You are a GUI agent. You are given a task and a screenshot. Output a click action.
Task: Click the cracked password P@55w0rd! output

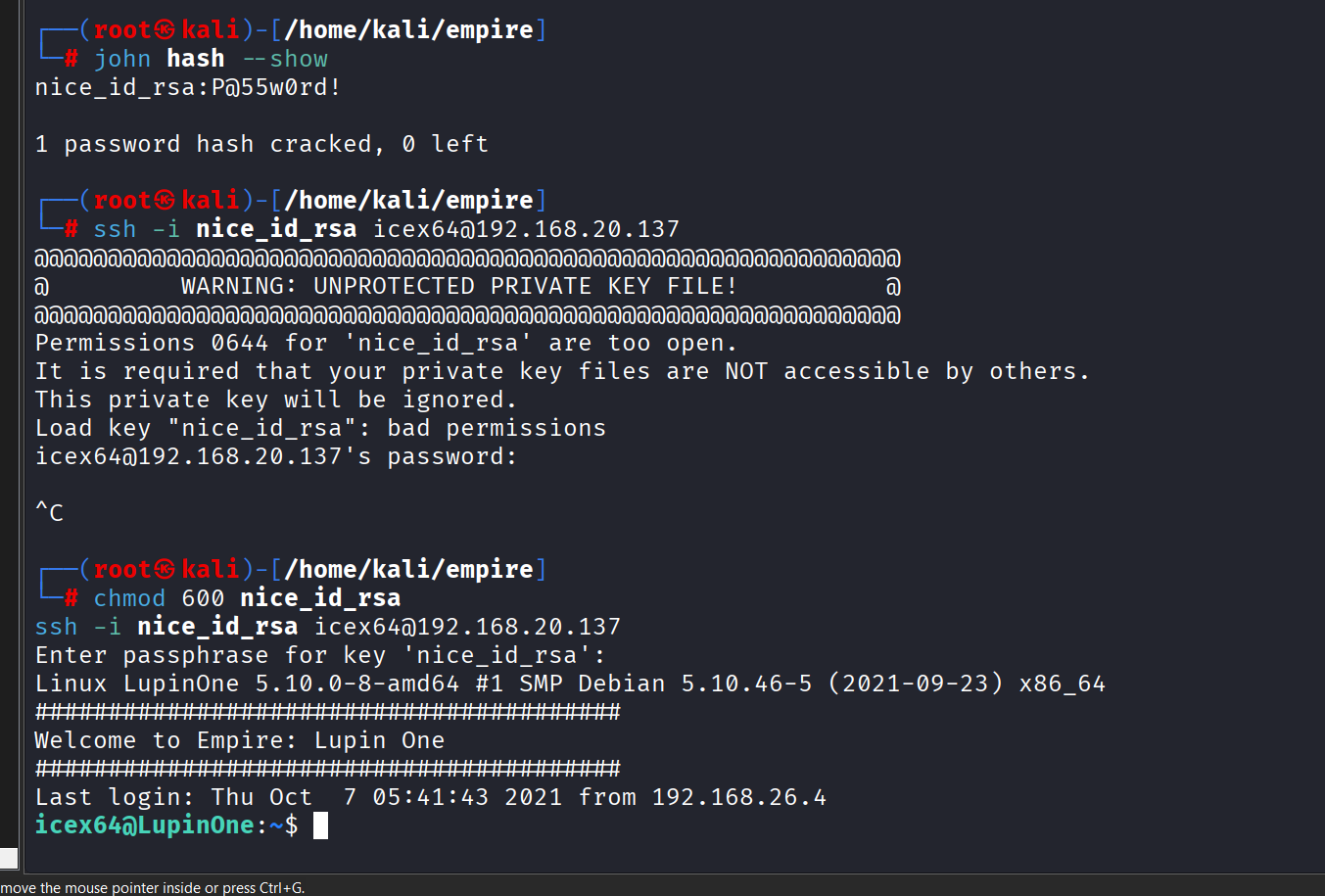coord(276,87)
